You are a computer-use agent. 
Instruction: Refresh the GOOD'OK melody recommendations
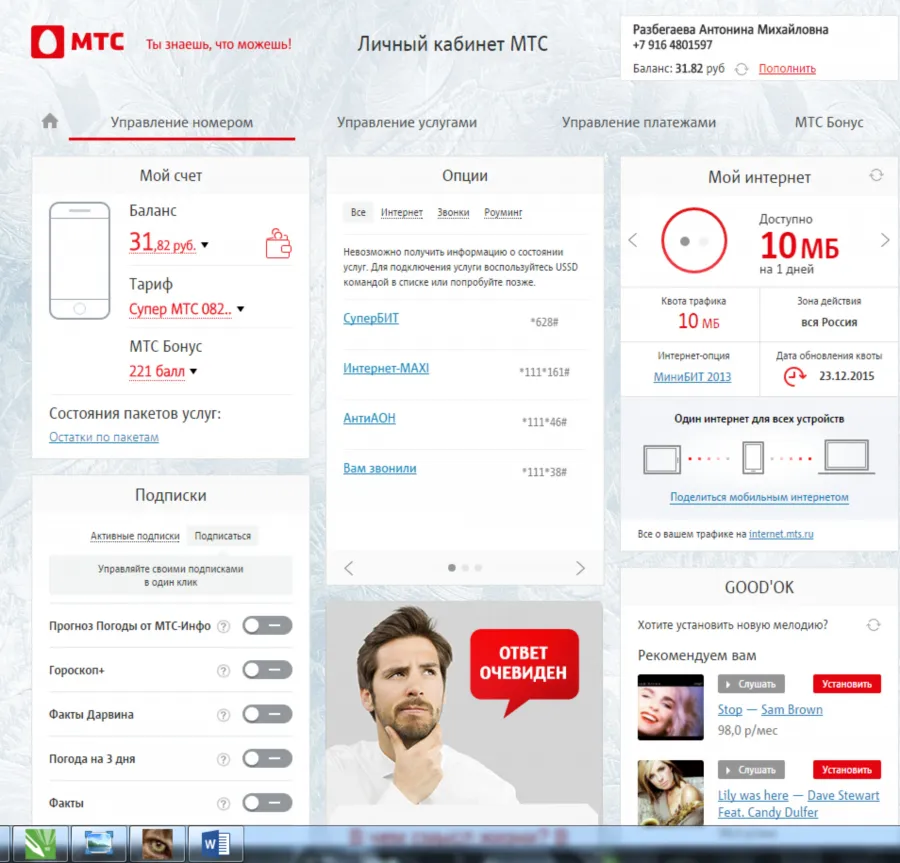pyautogui.click(x=874, y=625)
